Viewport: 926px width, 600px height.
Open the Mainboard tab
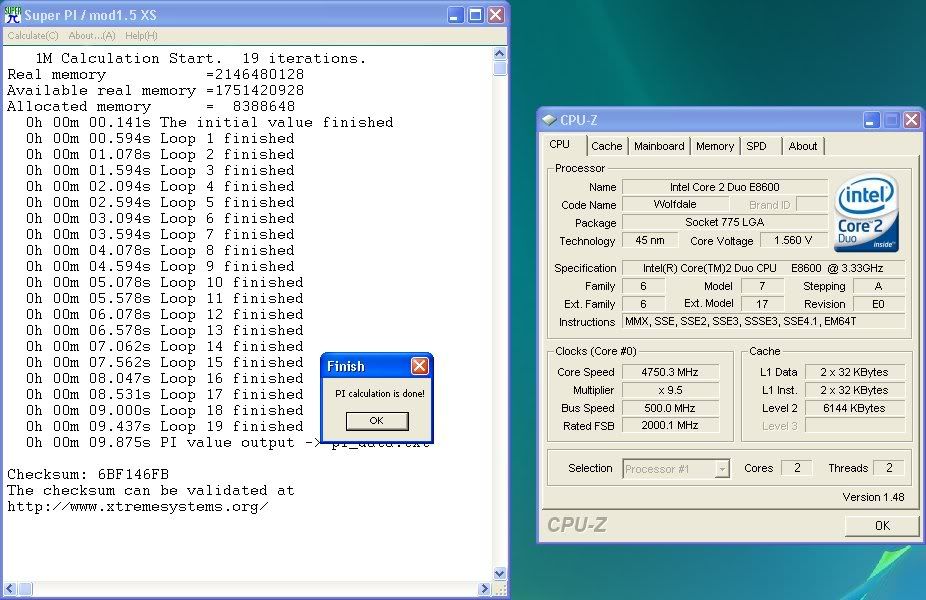(x=659, y=146)
